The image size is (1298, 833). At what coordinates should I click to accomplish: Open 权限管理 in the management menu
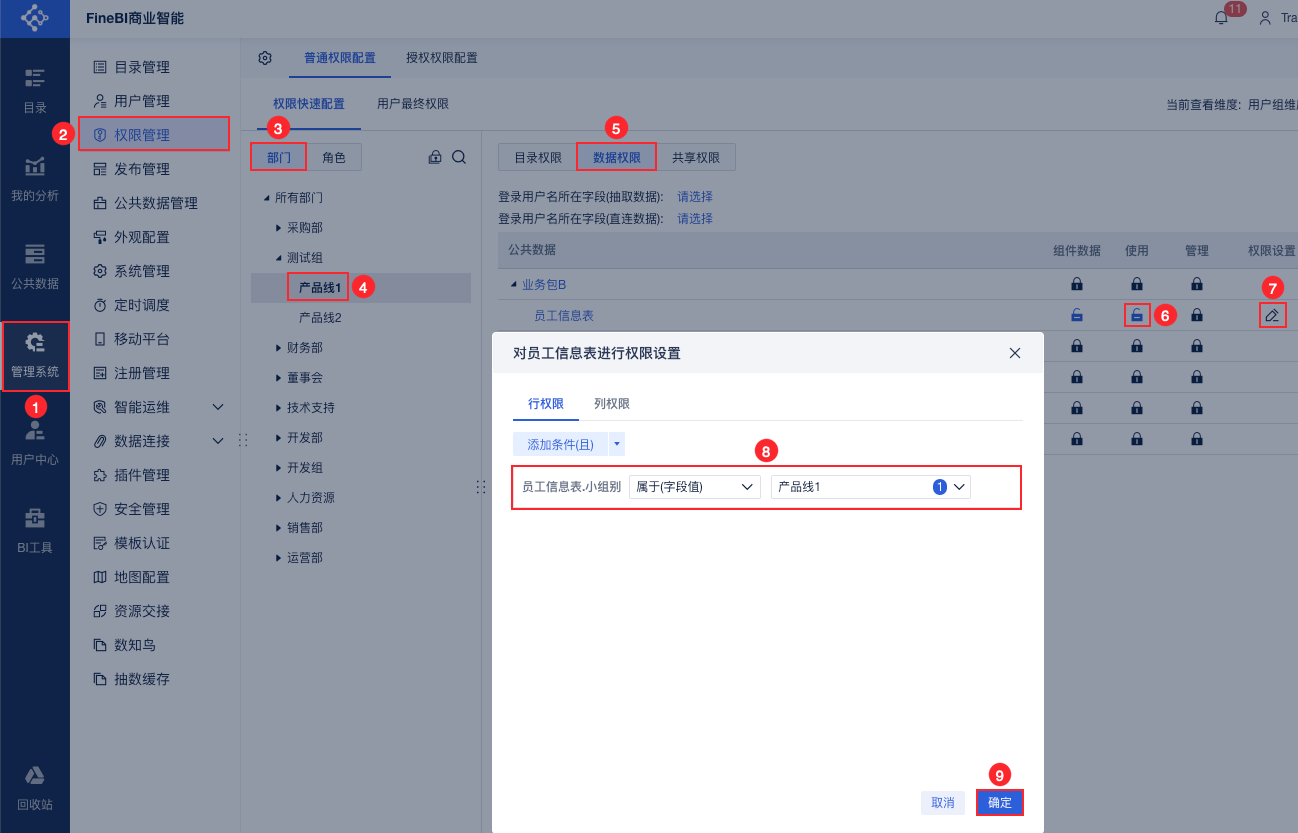click(154, 135)
